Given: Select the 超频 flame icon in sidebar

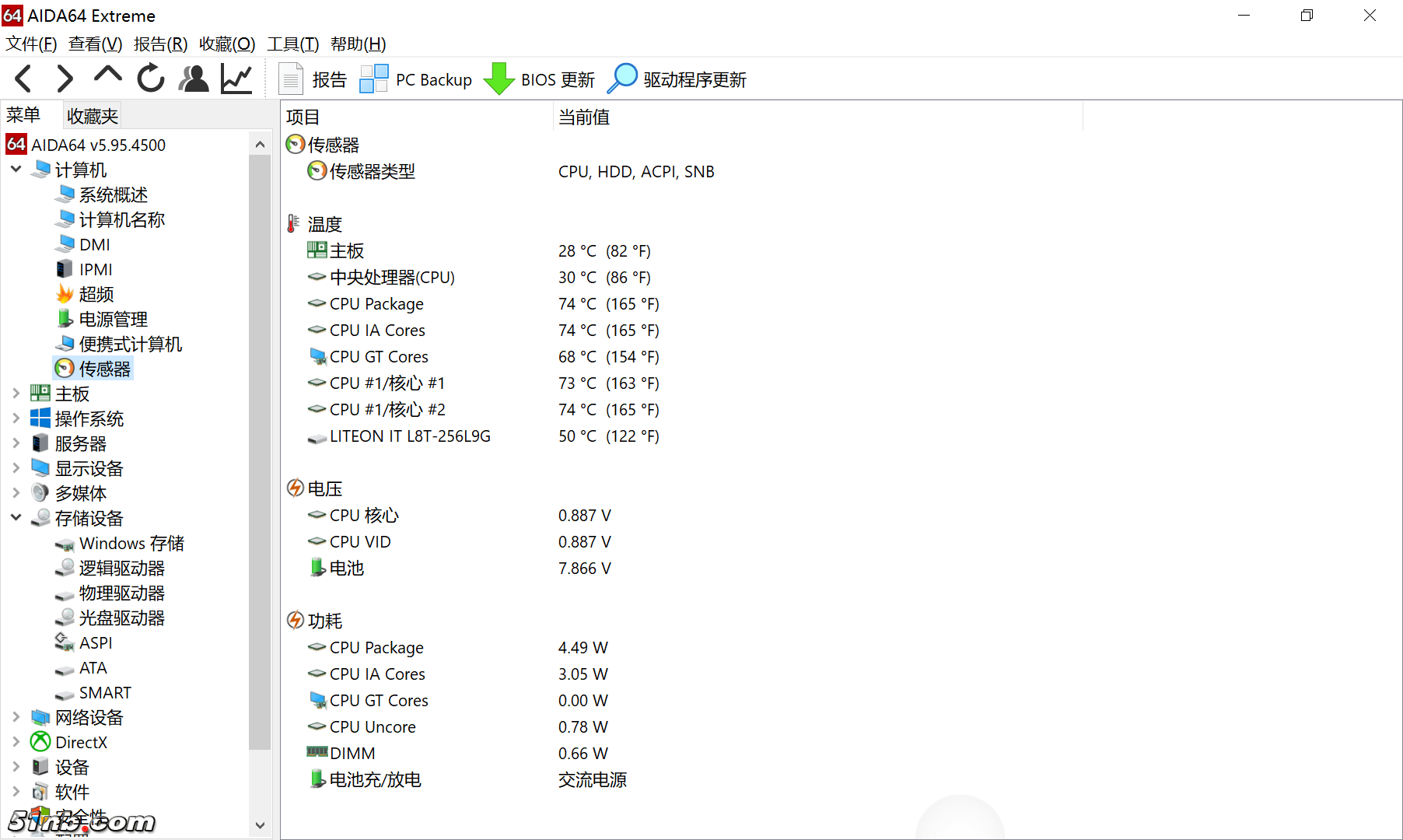Looking at the screenshot, I should coord(65,293).
